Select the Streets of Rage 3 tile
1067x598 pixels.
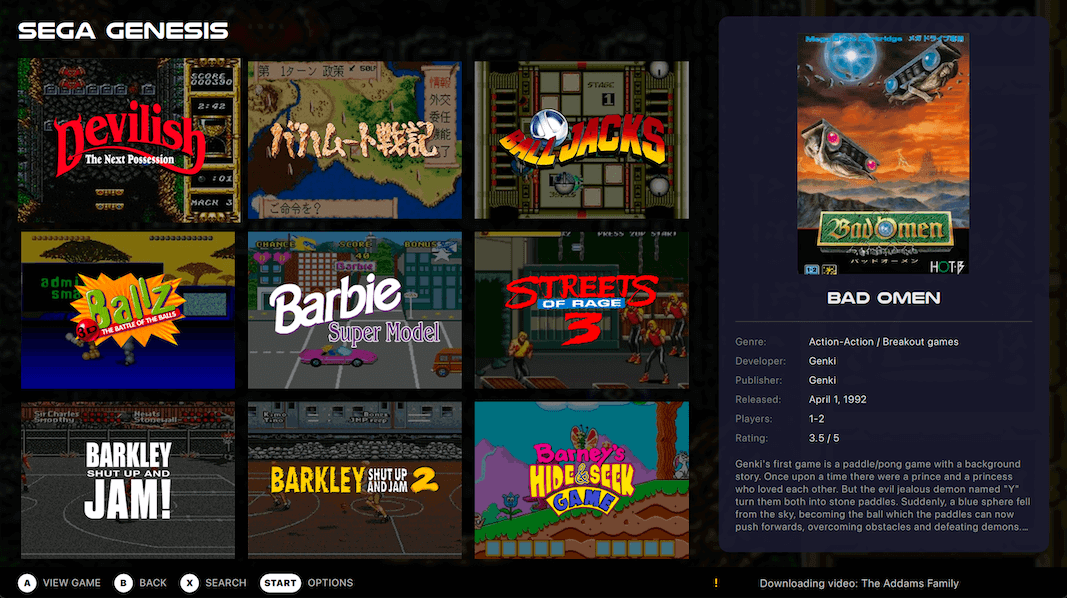coord(581,310)
